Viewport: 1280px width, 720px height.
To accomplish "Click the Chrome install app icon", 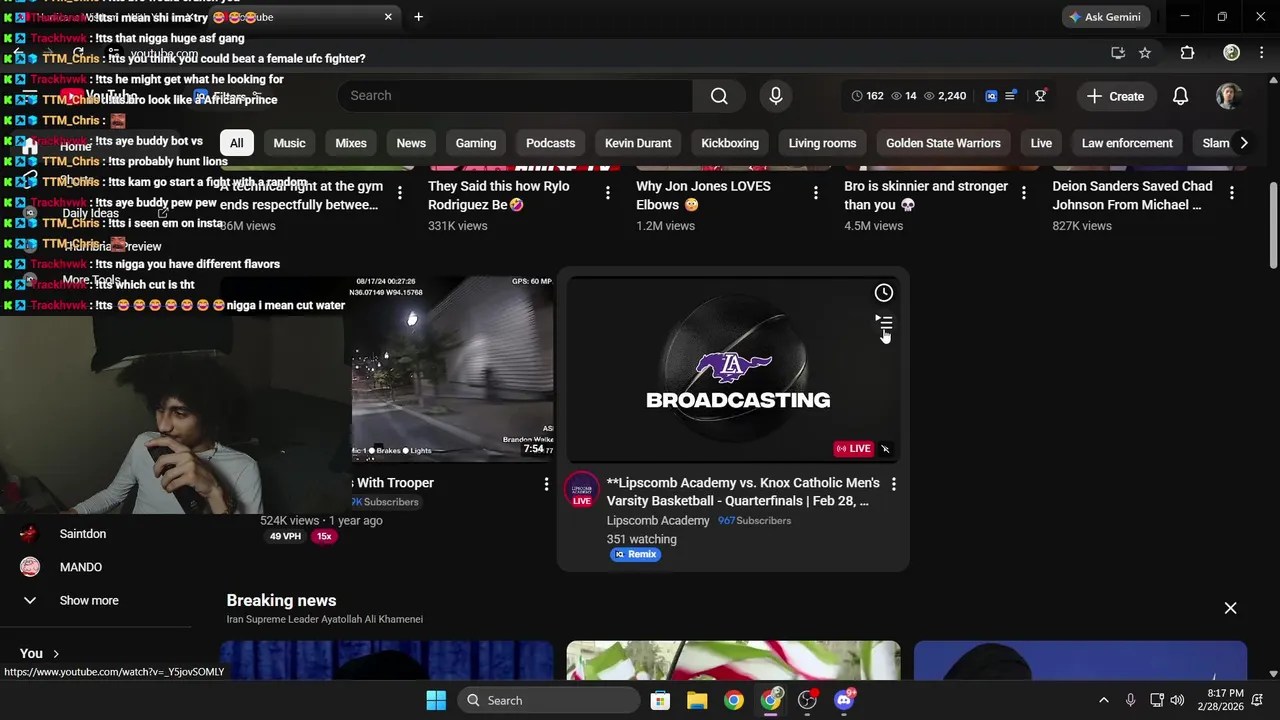I will (x=1118, y=53).
